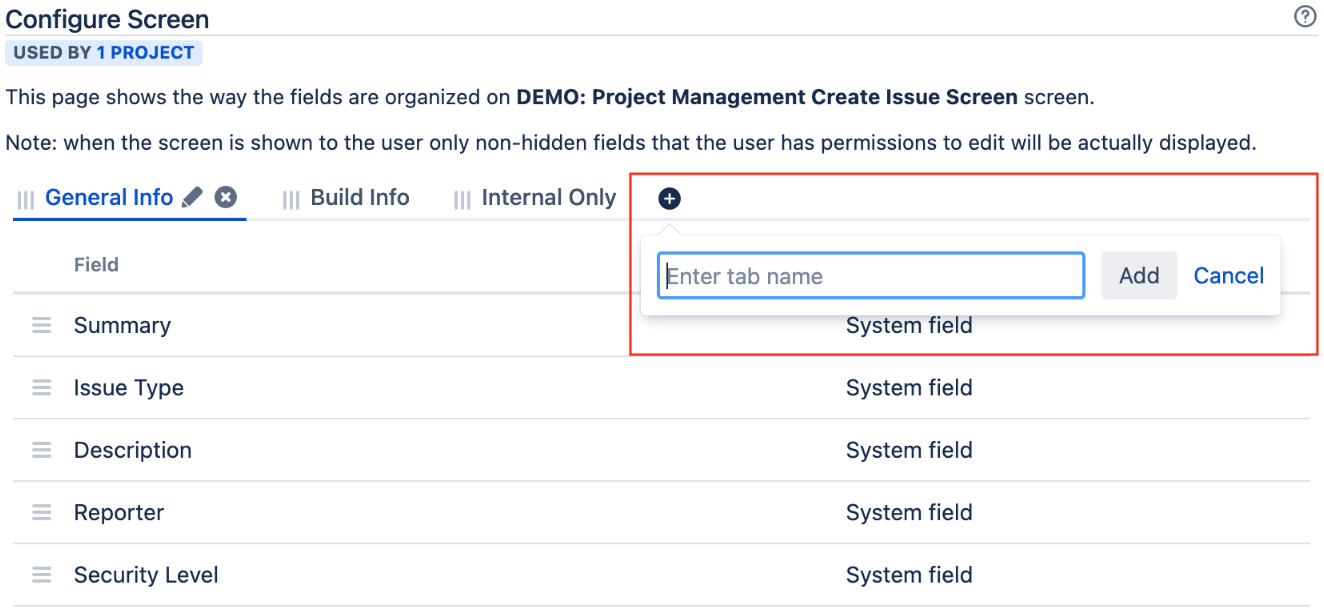Click the Add button to create the tab

click(x=1139, y=275)
